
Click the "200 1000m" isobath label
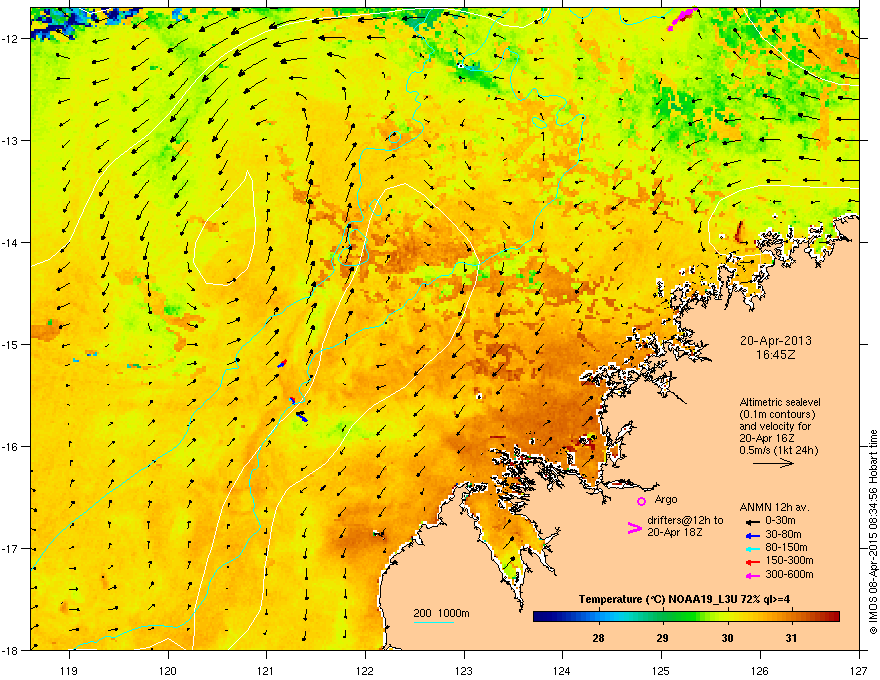pyautogui.click(x=441, y=613)
